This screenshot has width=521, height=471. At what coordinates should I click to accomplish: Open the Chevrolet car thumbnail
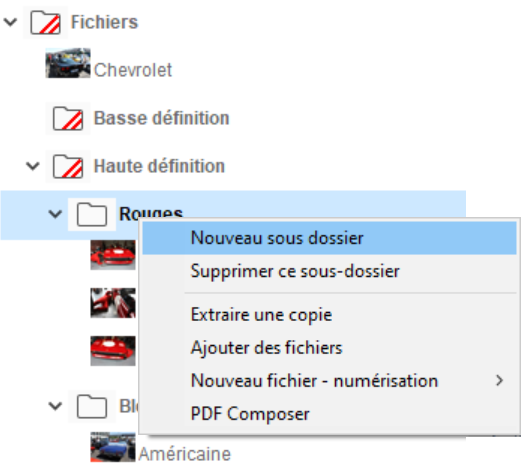[68, 63]
